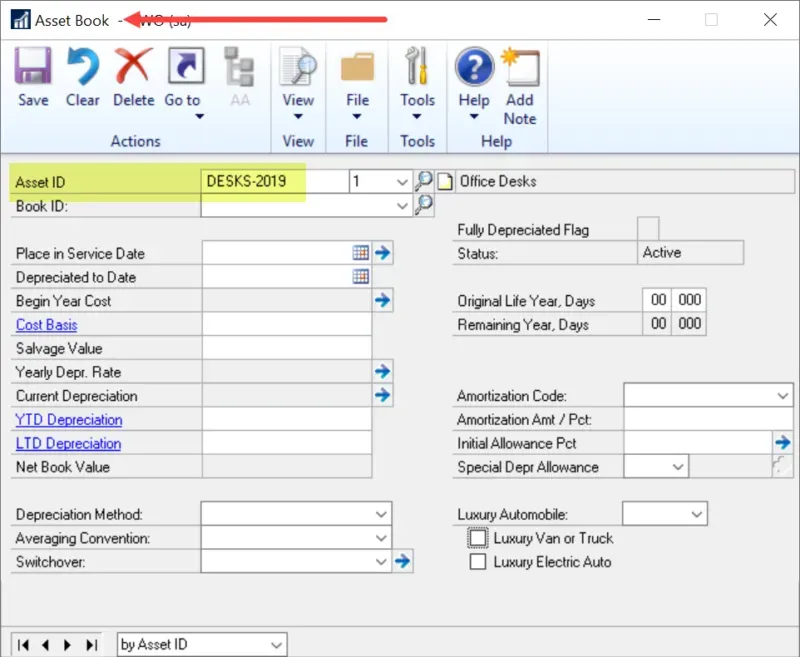Toggle the Fully Depreciated Flag box
Image resolution: width=800 pixels, height=657 pixels.
pos(648,229)
